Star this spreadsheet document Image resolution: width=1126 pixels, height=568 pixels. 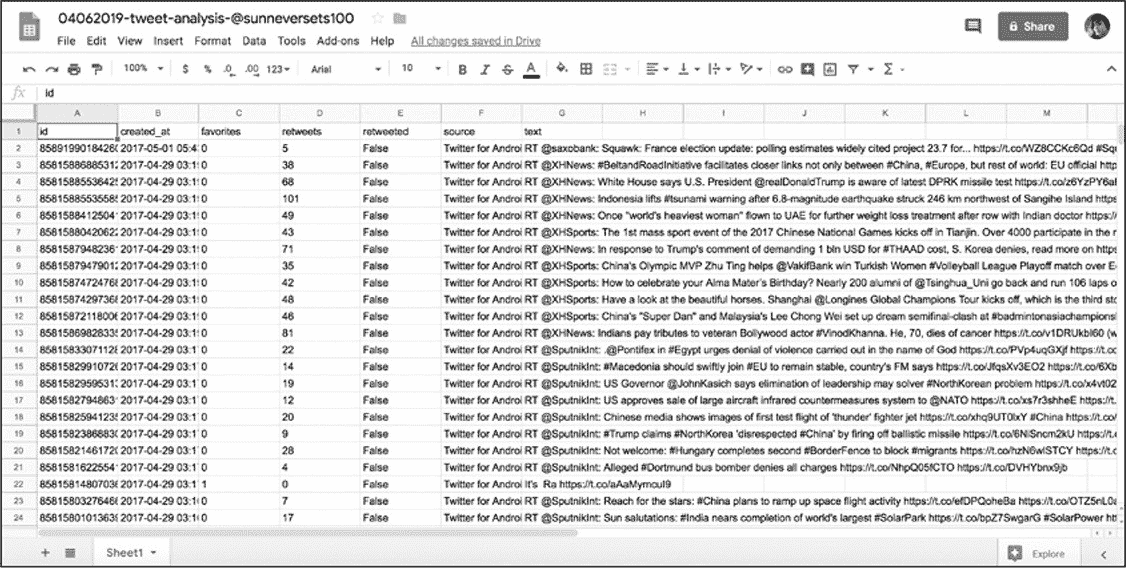pos(377,18)
